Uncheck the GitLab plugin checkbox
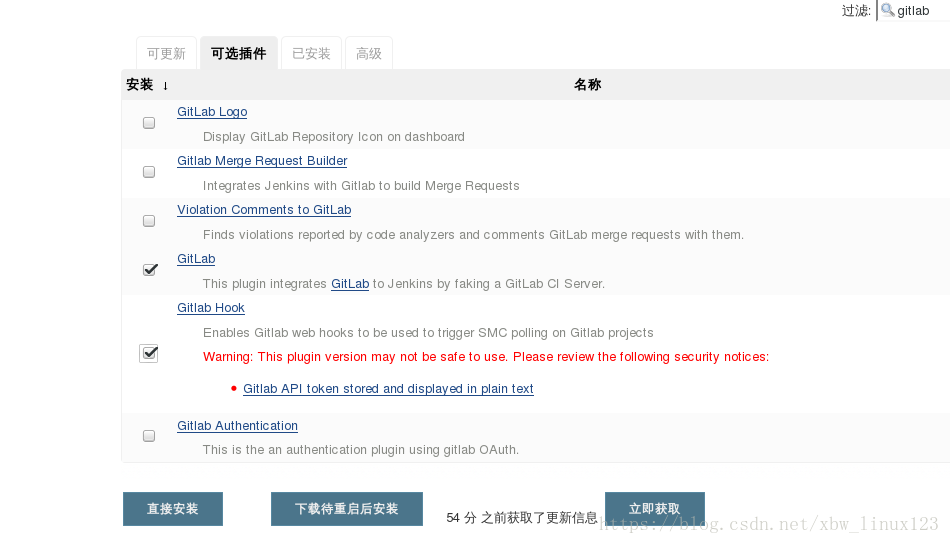 tap(150, 270)
